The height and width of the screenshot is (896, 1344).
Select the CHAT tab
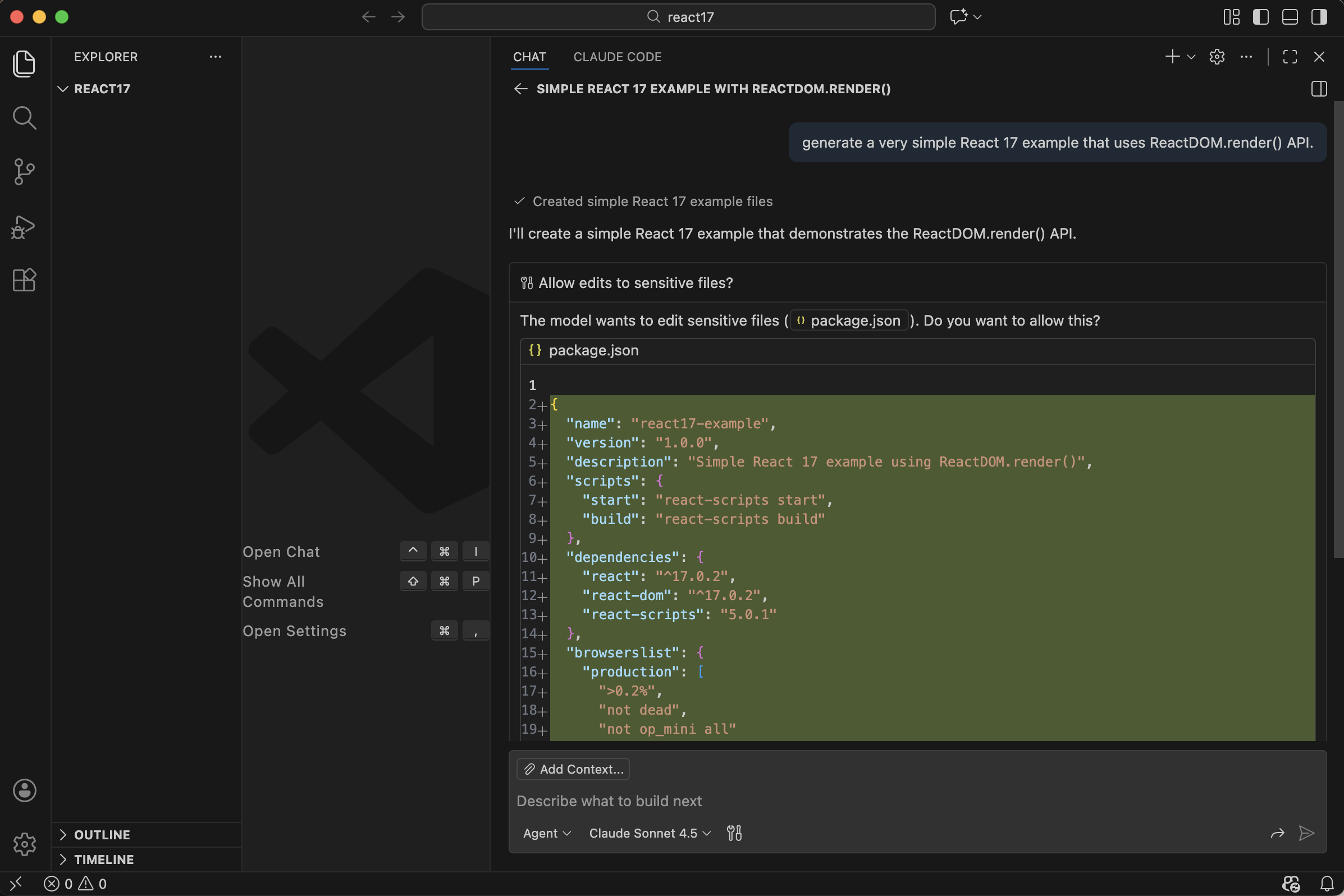point(529,57)
